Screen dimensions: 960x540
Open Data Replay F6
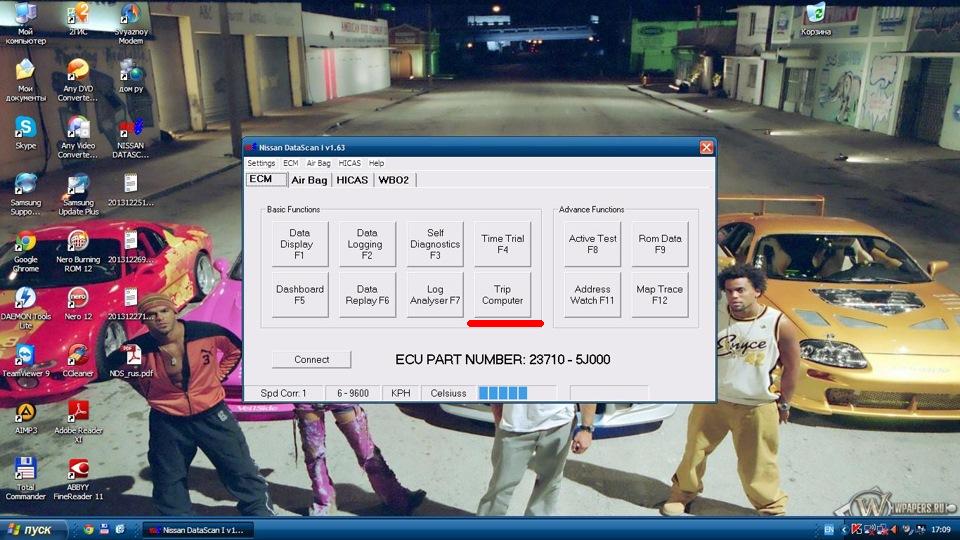click(367, 294)
